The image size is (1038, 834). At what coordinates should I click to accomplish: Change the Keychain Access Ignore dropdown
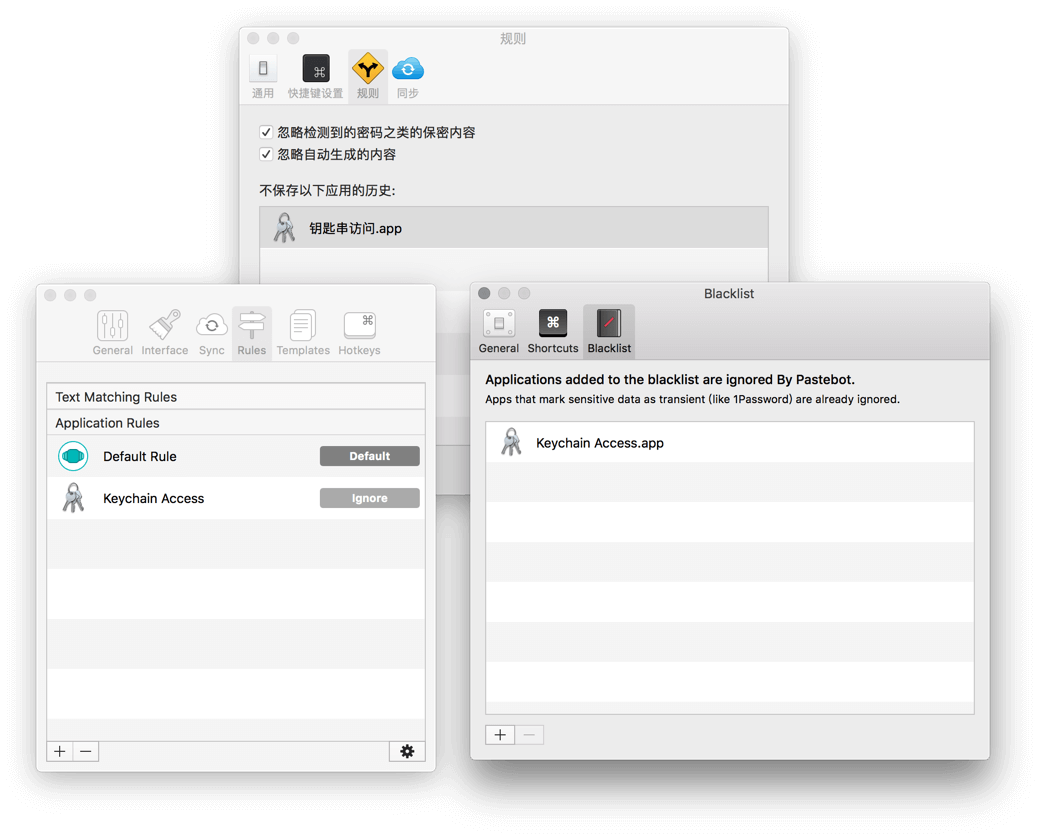(369, 498)
